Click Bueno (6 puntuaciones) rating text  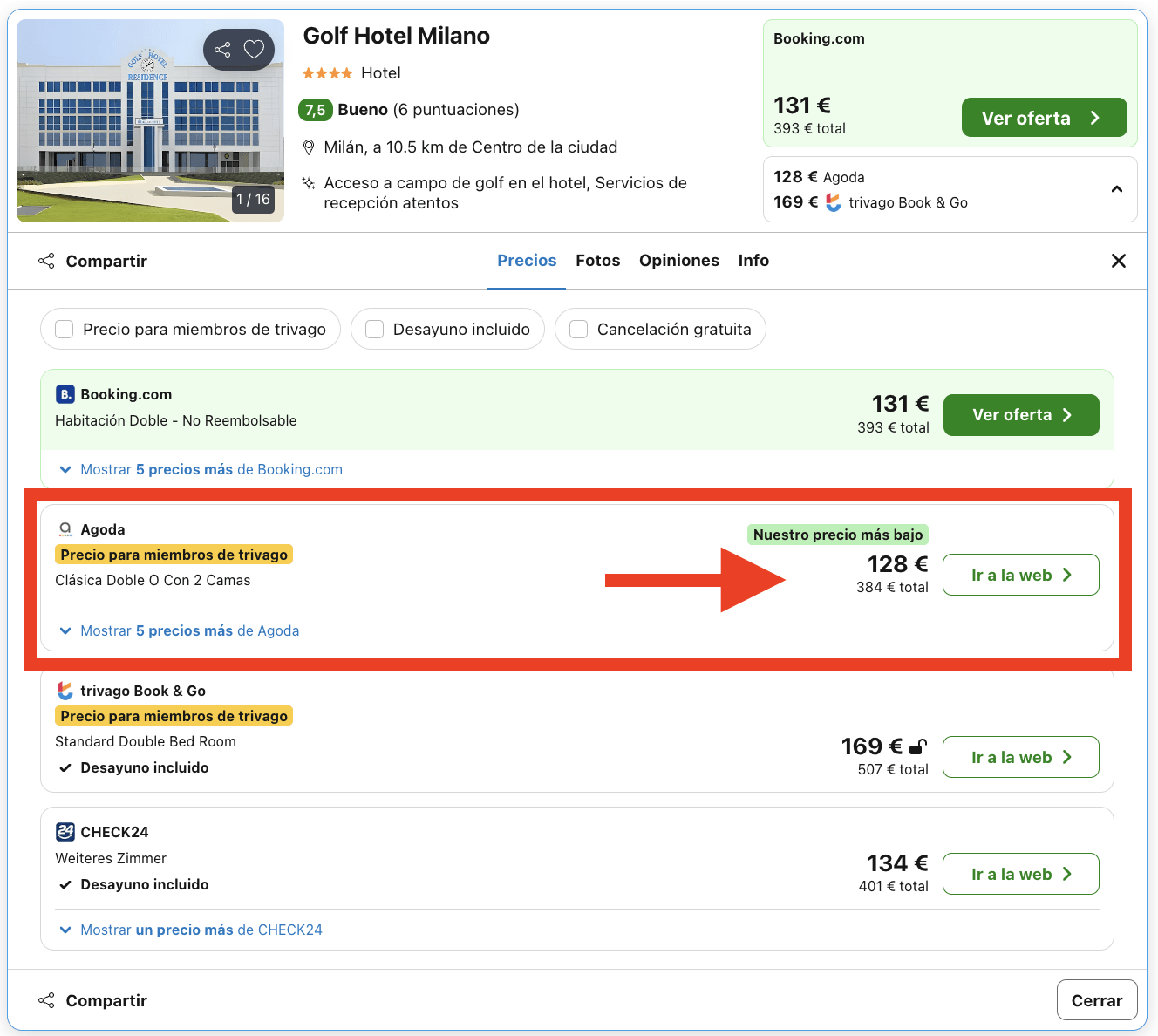[x=428, y=110]
